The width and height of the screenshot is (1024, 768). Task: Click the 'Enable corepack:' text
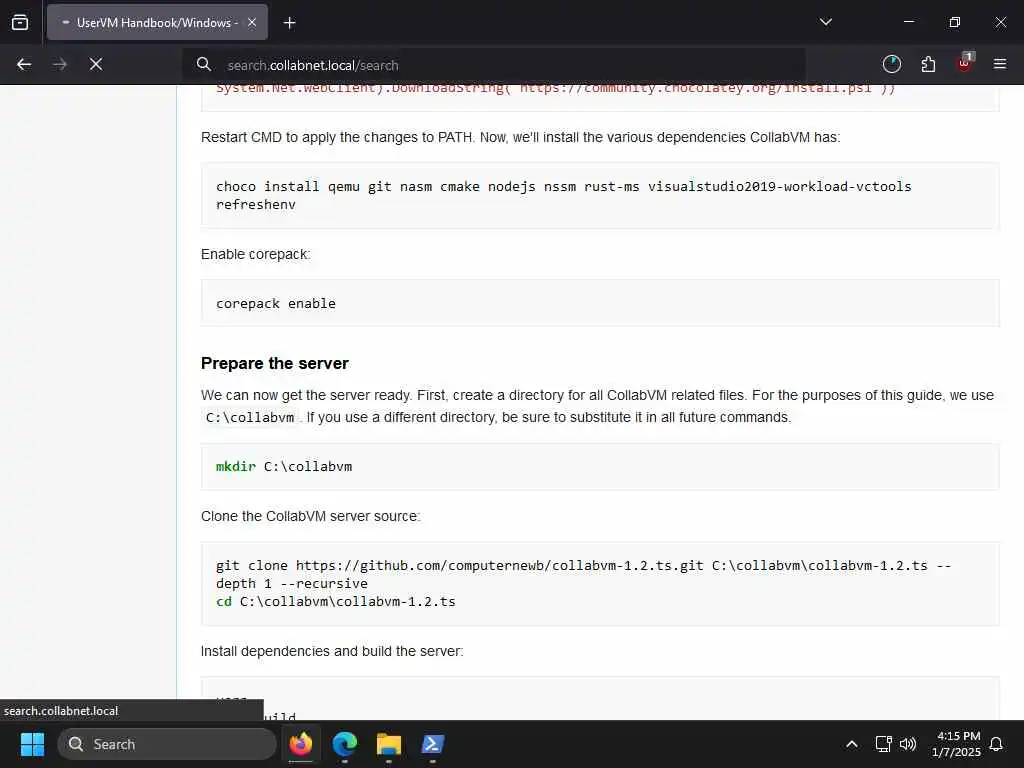tap(256, 254)
